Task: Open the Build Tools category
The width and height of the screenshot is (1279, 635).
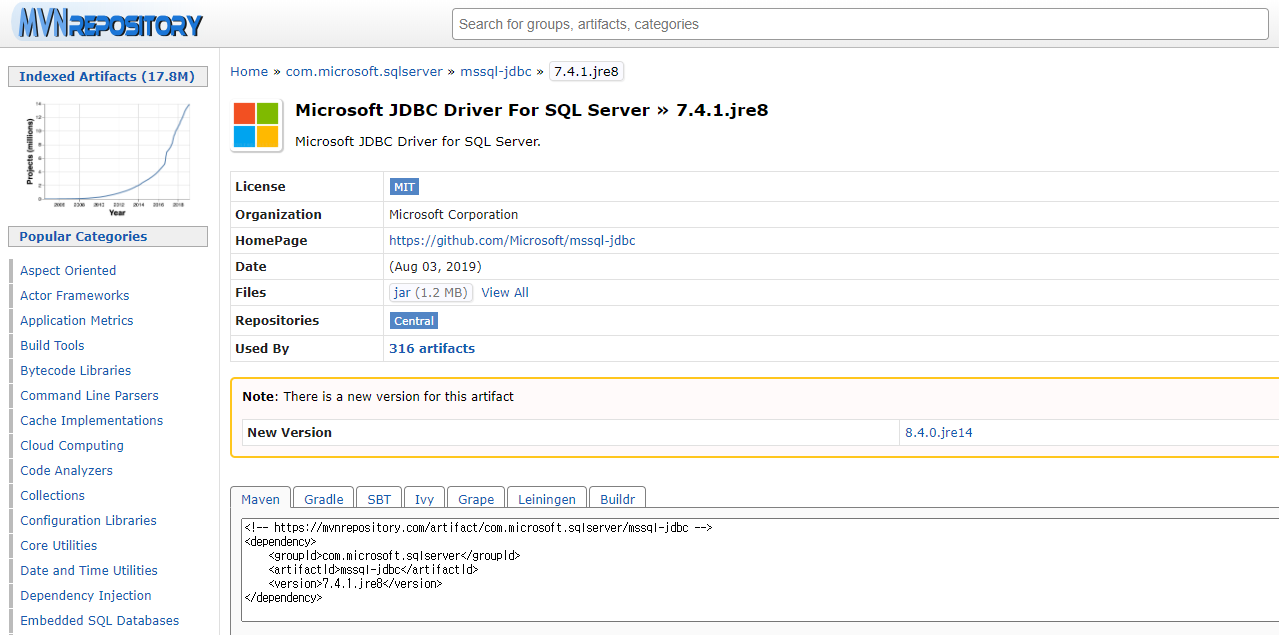Action: (52, 346)
